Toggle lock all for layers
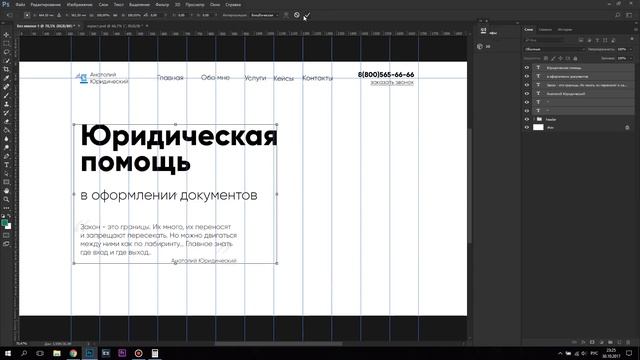 576,58
